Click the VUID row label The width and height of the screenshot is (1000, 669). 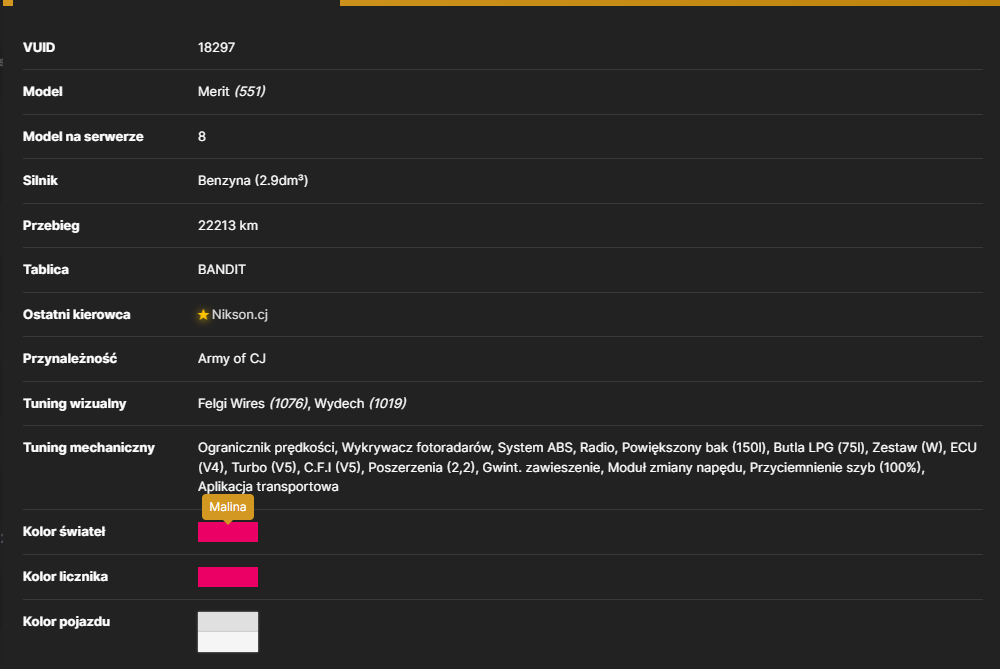39,47
